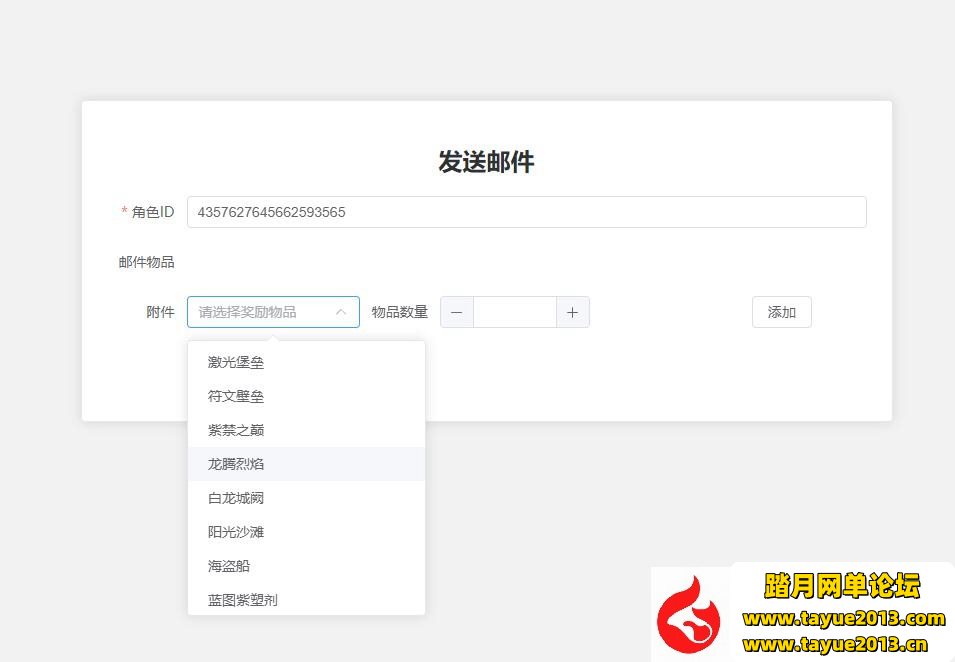Open the www.tayue2013.com link
This screenshot has height=662, width=955.
click(844, 619)
